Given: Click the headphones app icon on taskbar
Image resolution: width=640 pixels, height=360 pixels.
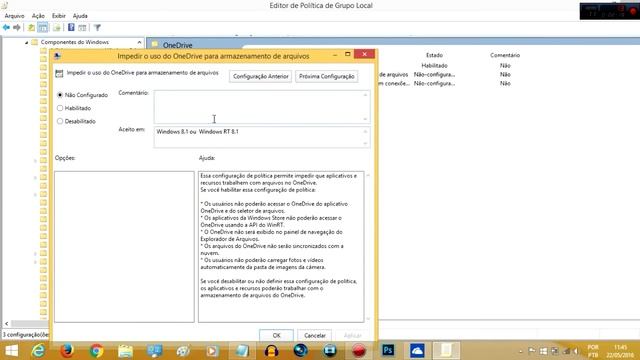Looking at the screenshot, I should tap(271, 351).
